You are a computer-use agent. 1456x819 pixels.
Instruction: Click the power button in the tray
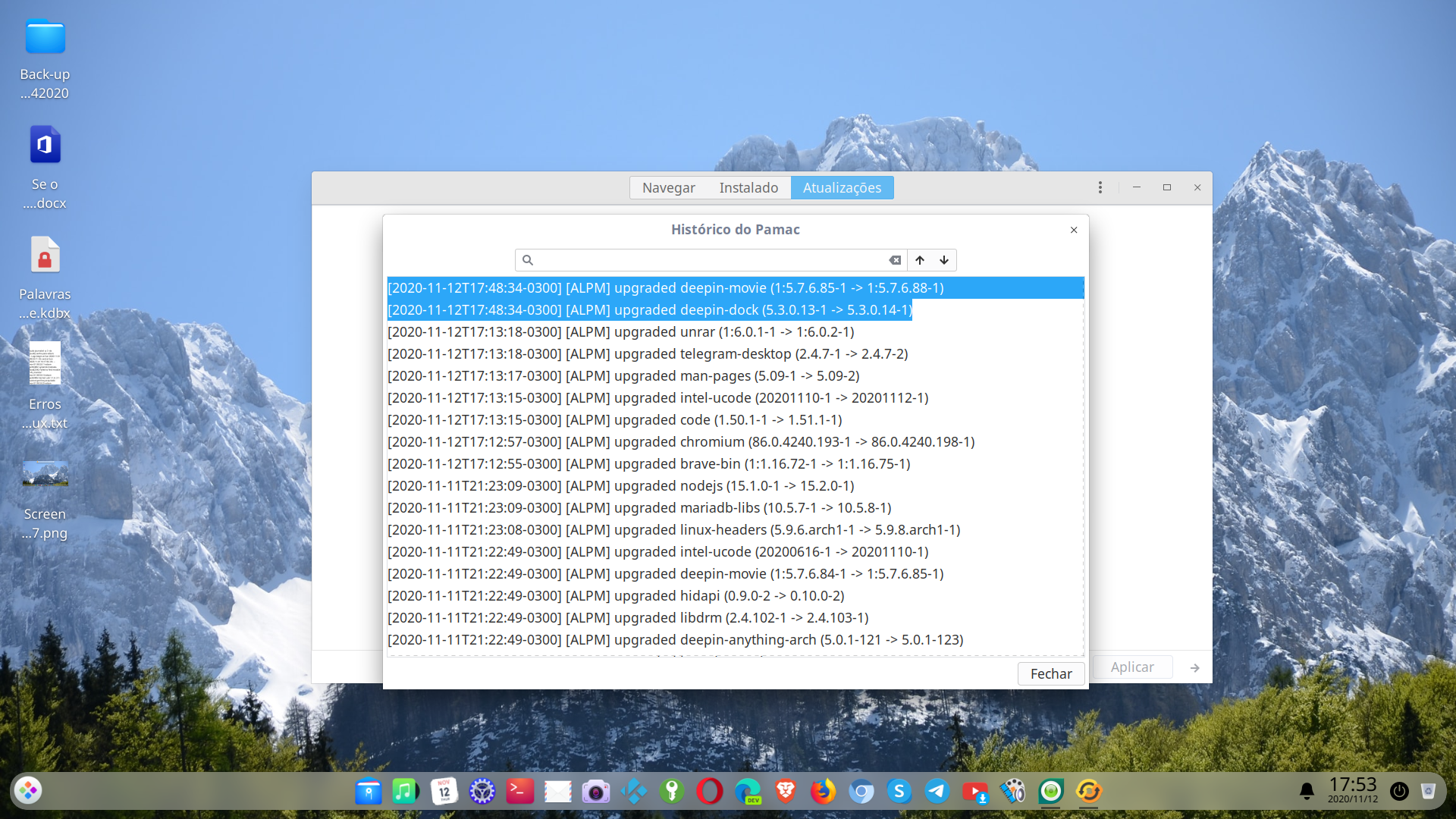(x=1399, y=792)
